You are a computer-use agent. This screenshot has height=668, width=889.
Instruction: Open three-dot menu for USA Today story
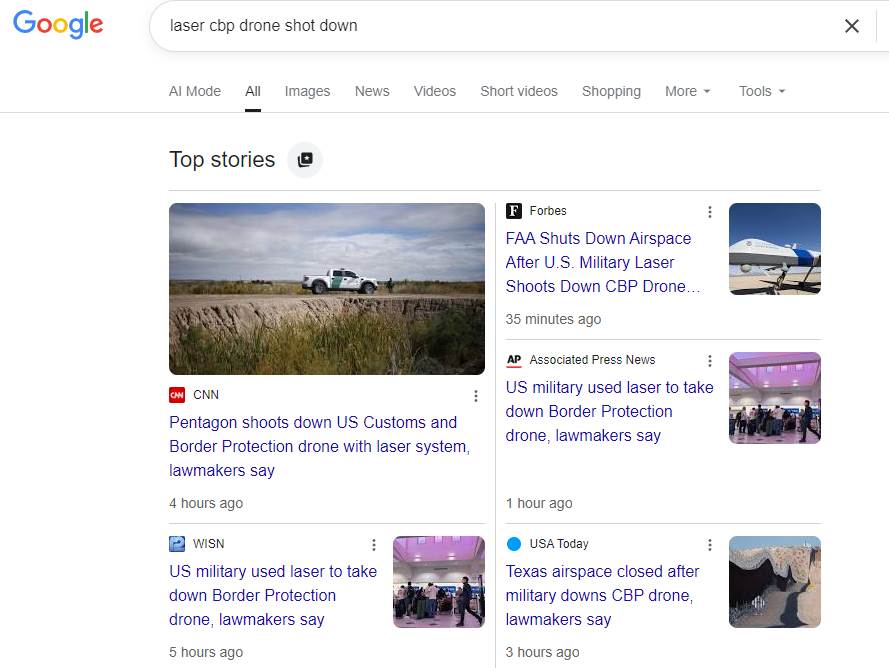coord(710,545)
